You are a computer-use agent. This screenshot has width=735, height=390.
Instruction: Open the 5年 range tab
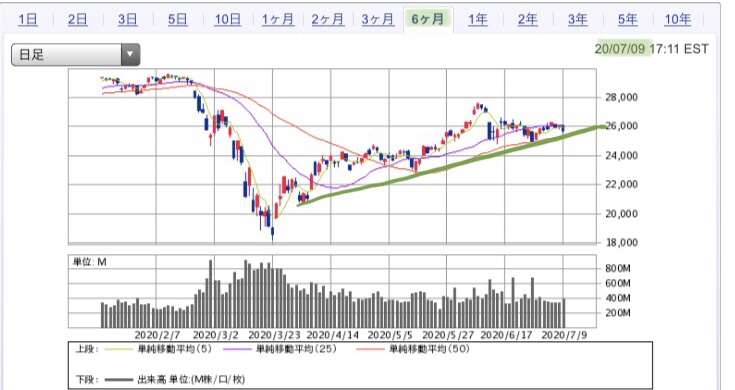[x=627, y=19]
